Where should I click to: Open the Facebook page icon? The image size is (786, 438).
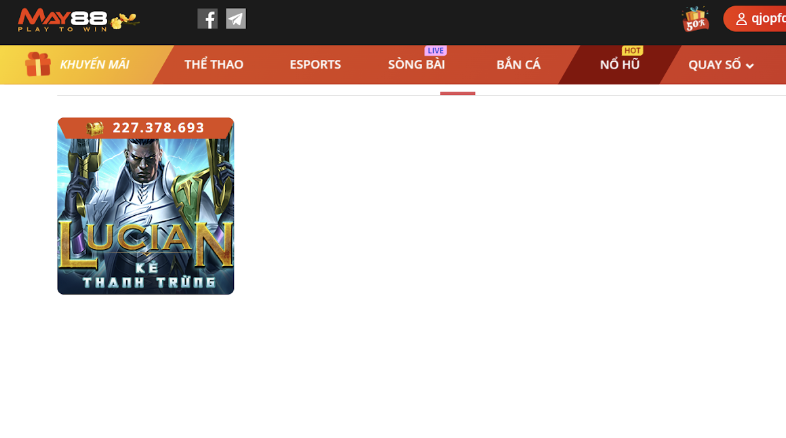coord(207,19)
